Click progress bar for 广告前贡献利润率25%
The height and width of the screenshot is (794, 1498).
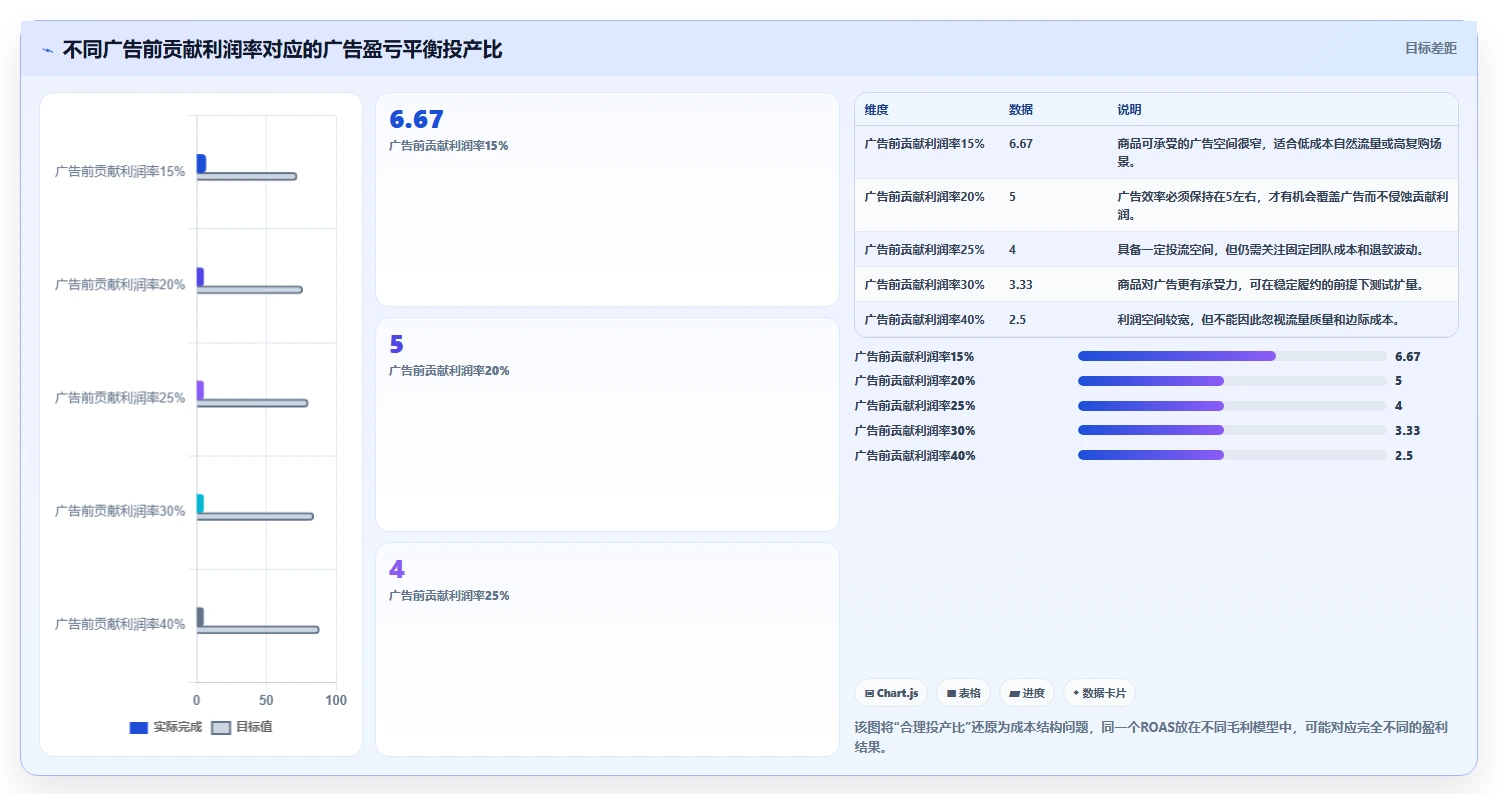click(1232, 406)
